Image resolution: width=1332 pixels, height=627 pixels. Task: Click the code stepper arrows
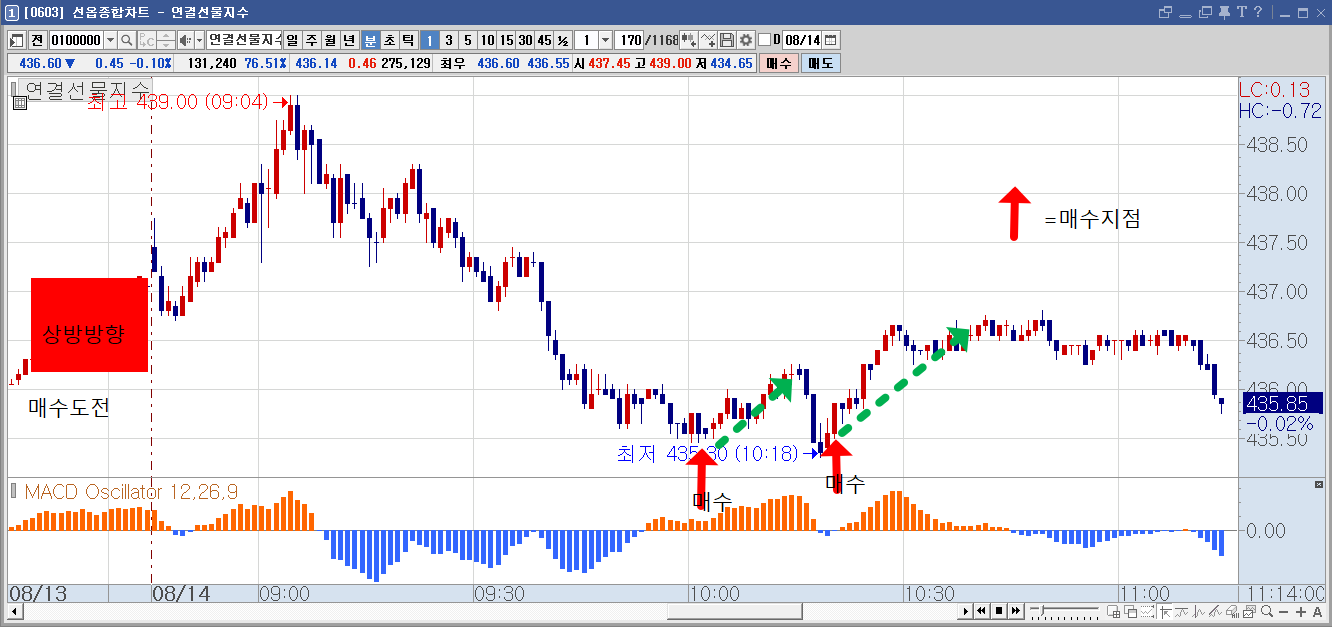(x=165, y=40)
